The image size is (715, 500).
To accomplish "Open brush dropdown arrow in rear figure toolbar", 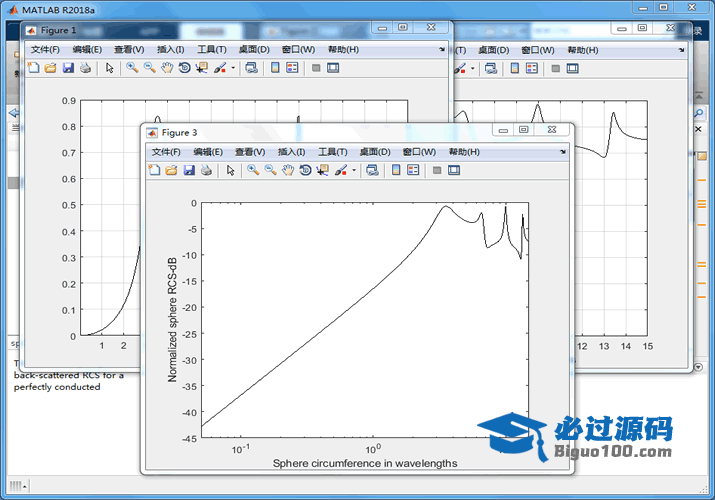I will [x=472, y=69].
